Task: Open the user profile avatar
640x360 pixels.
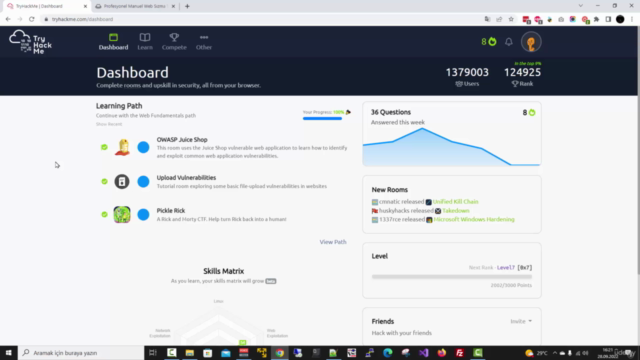Action: (x=531, y=42)
